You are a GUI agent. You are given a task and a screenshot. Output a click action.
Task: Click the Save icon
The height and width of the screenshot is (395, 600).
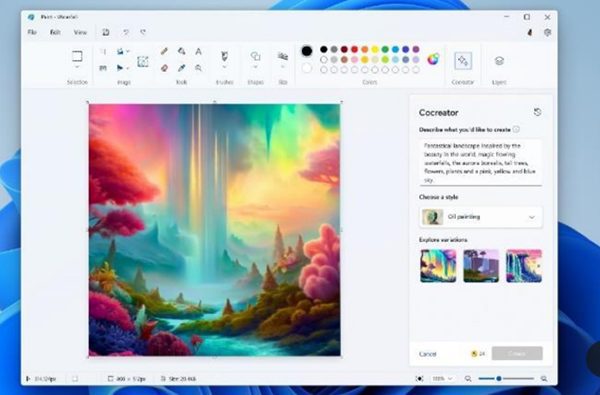(x=106, y=32)
